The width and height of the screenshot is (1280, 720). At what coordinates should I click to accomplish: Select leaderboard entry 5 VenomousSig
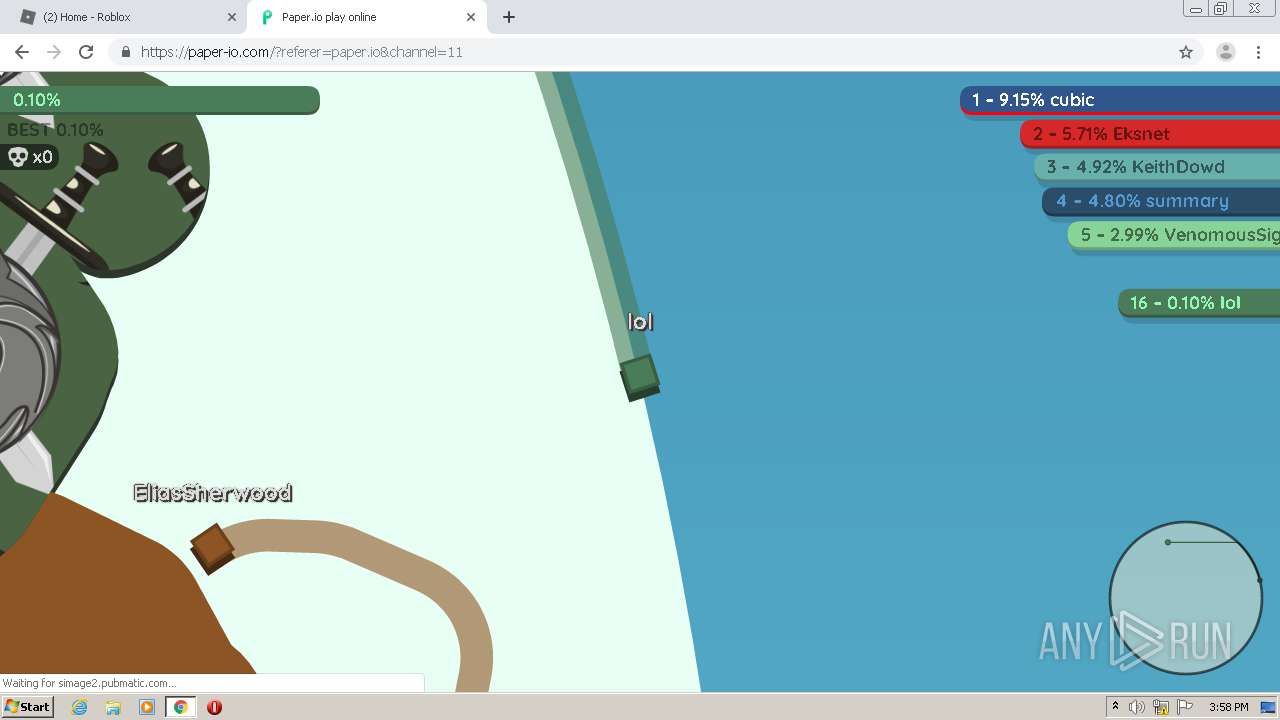point(1174,235)
